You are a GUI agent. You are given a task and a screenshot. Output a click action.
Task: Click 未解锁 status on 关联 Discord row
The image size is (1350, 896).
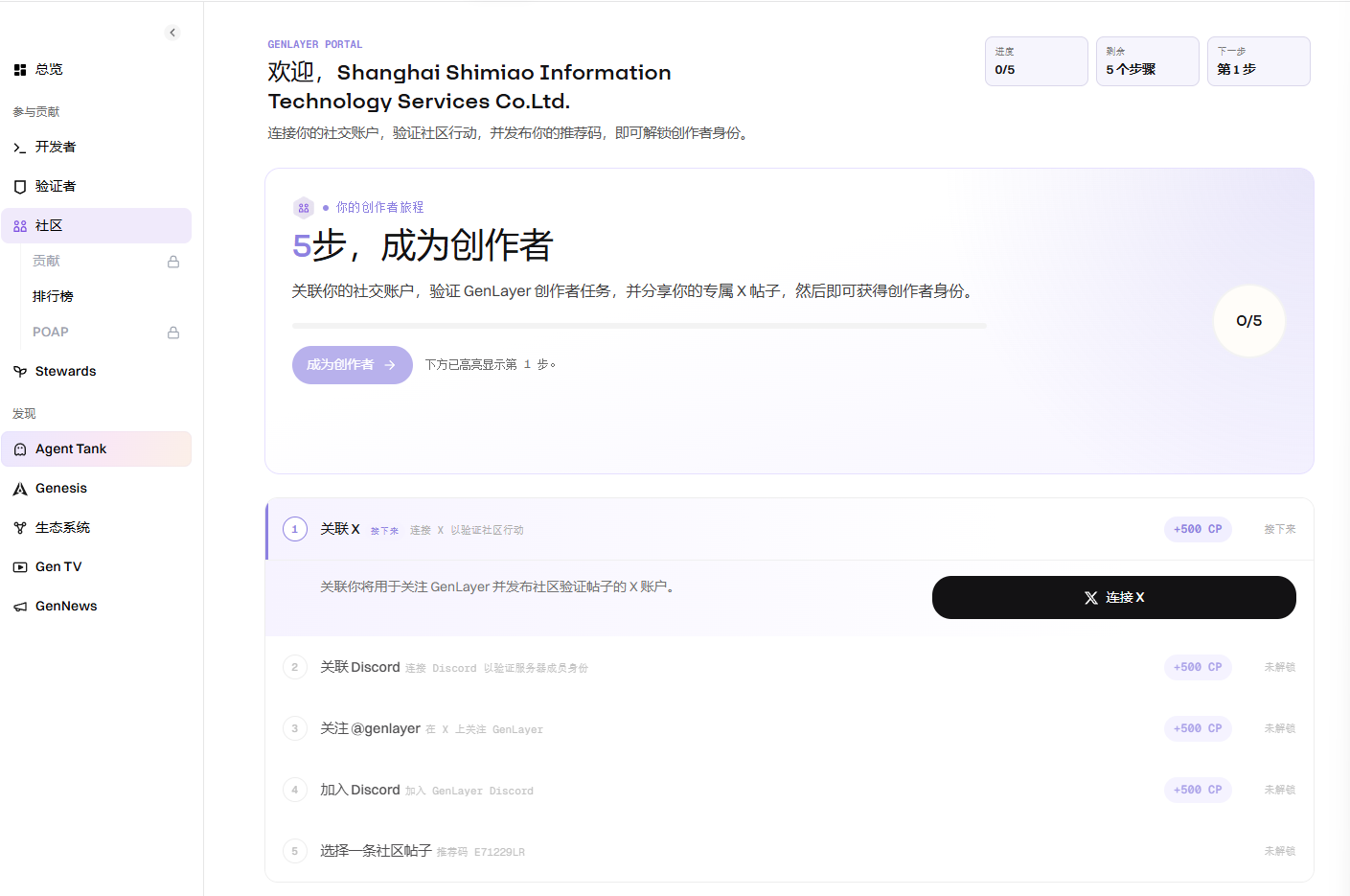tap(1280, 667)
